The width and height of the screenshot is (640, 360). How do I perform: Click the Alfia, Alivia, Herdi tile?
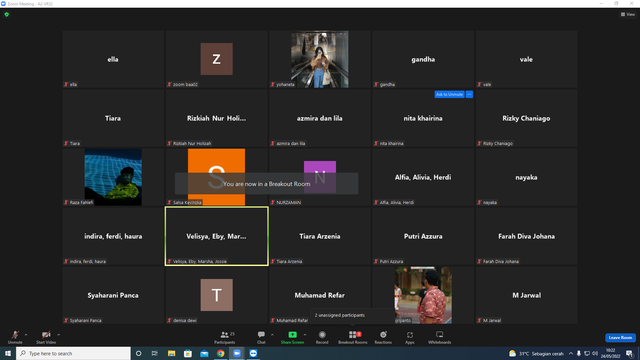pyautogui.click(x=423, y=177)
